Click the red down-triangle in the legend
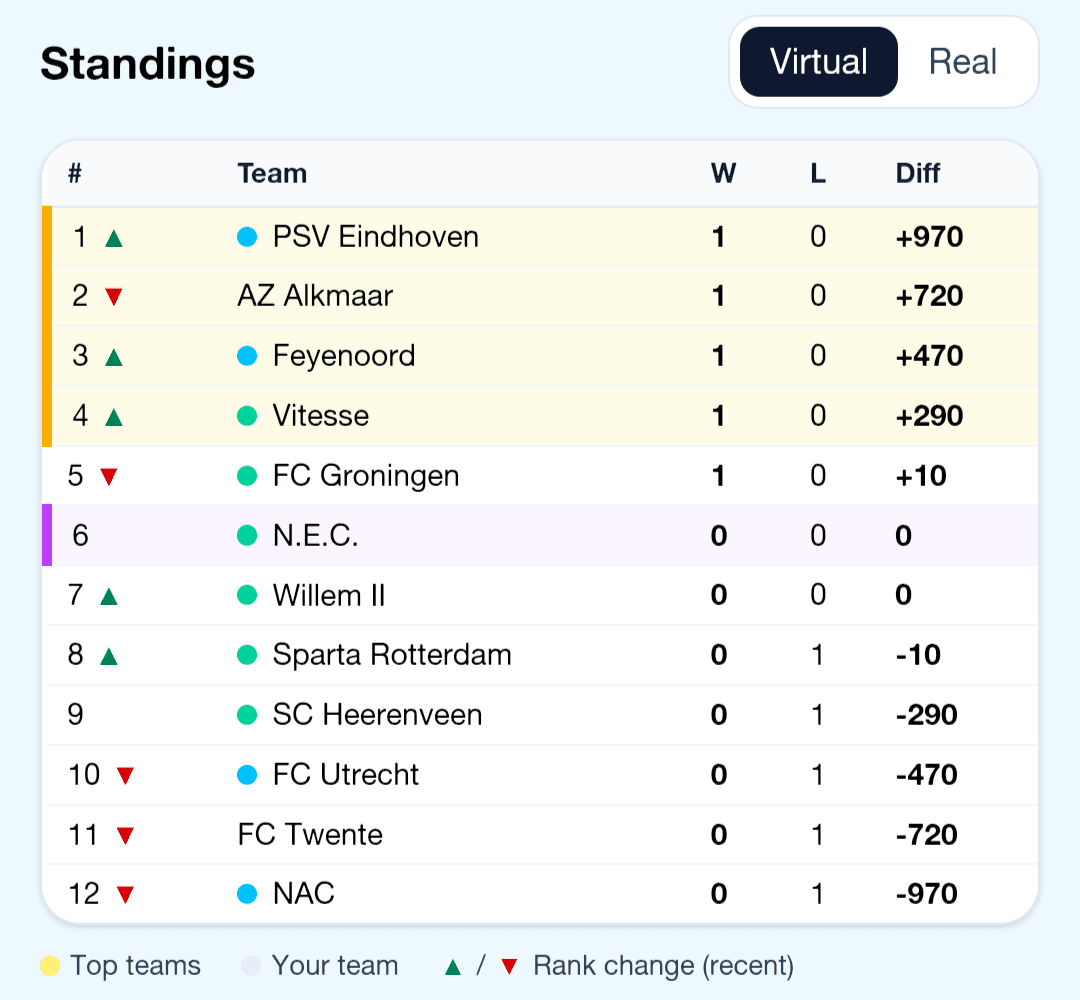Viewport: 1080px width, 1000px height. click(x=511, y=966)
